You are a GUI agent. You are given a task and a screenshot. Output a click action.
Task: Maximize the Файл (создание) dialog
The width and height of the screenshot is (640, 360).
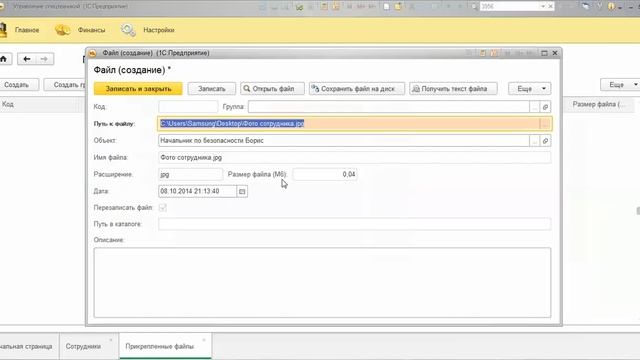coord(544,53)
